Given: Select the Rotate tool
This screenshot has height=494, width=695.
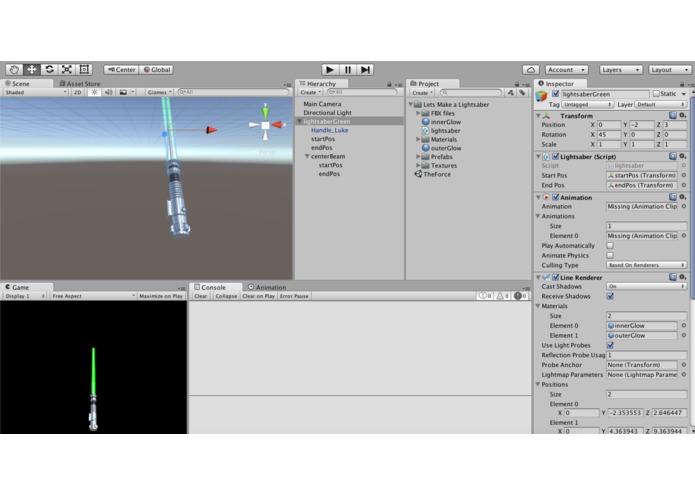Looking at the screenshot, I should (x=49, y=70).
